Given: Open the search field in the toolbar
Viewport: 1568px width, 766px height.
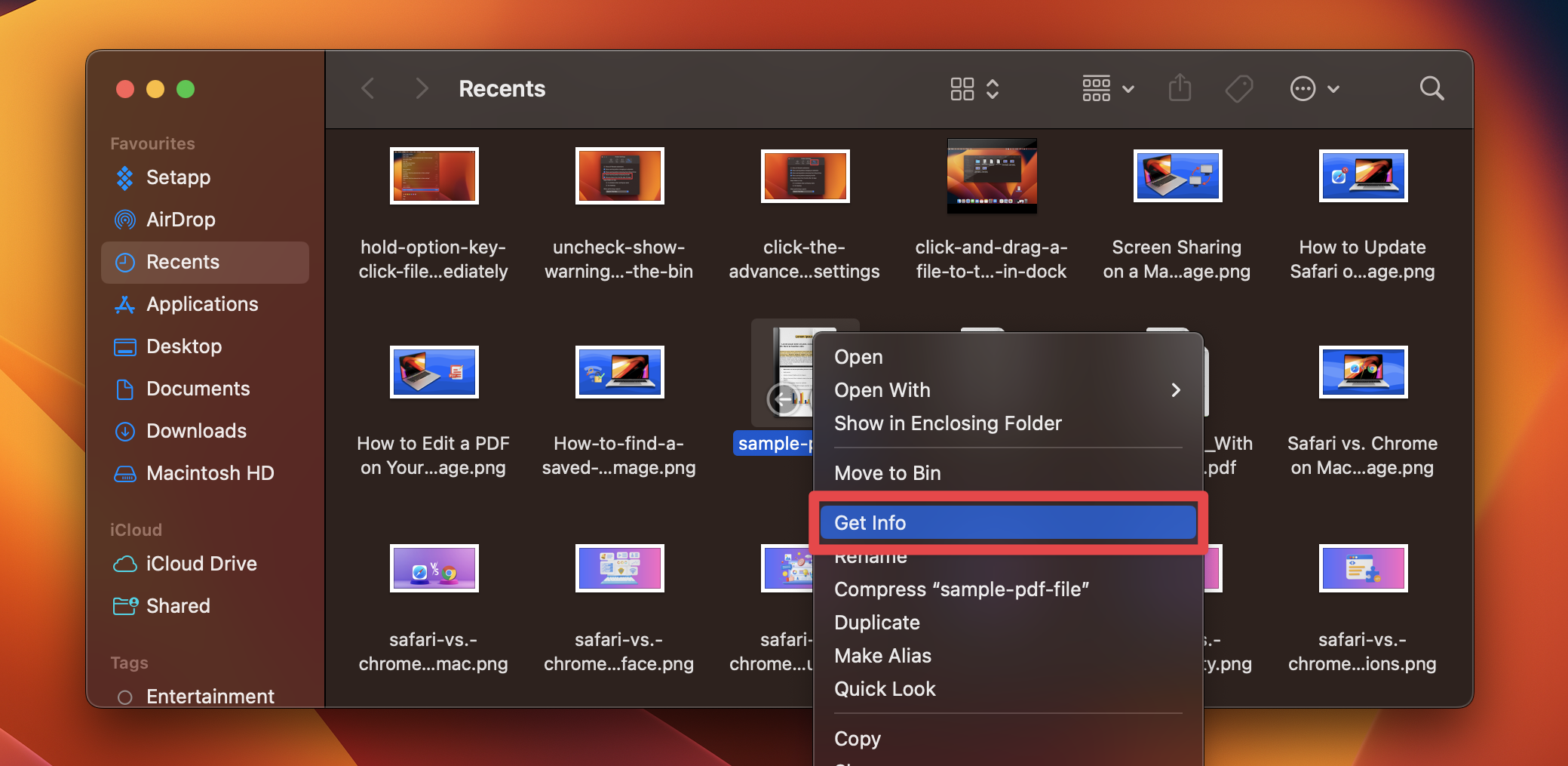Looking at the screenshot, I should (1431, 88).
